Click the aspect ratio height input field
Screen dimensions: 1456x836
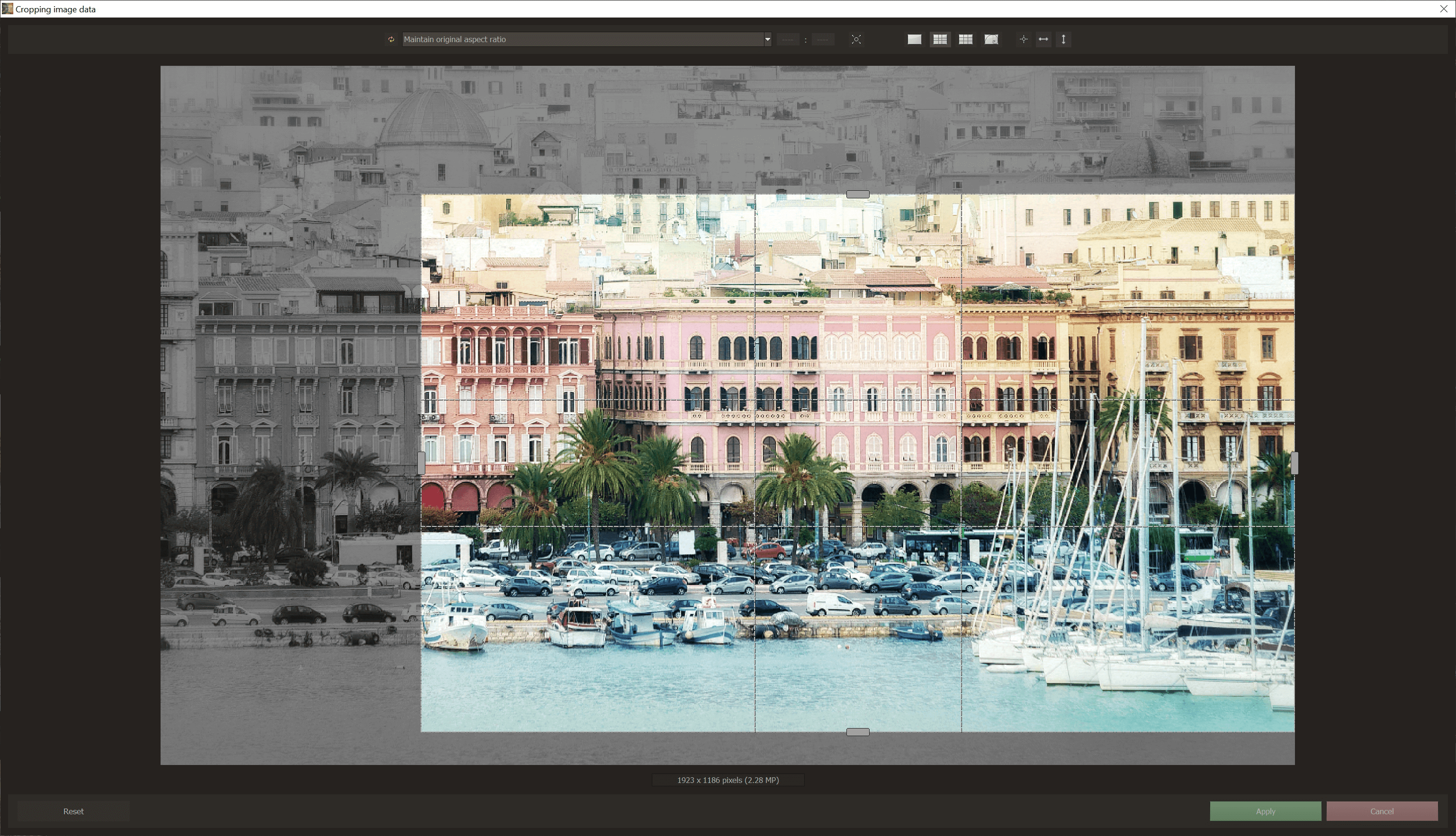[822, 40]
